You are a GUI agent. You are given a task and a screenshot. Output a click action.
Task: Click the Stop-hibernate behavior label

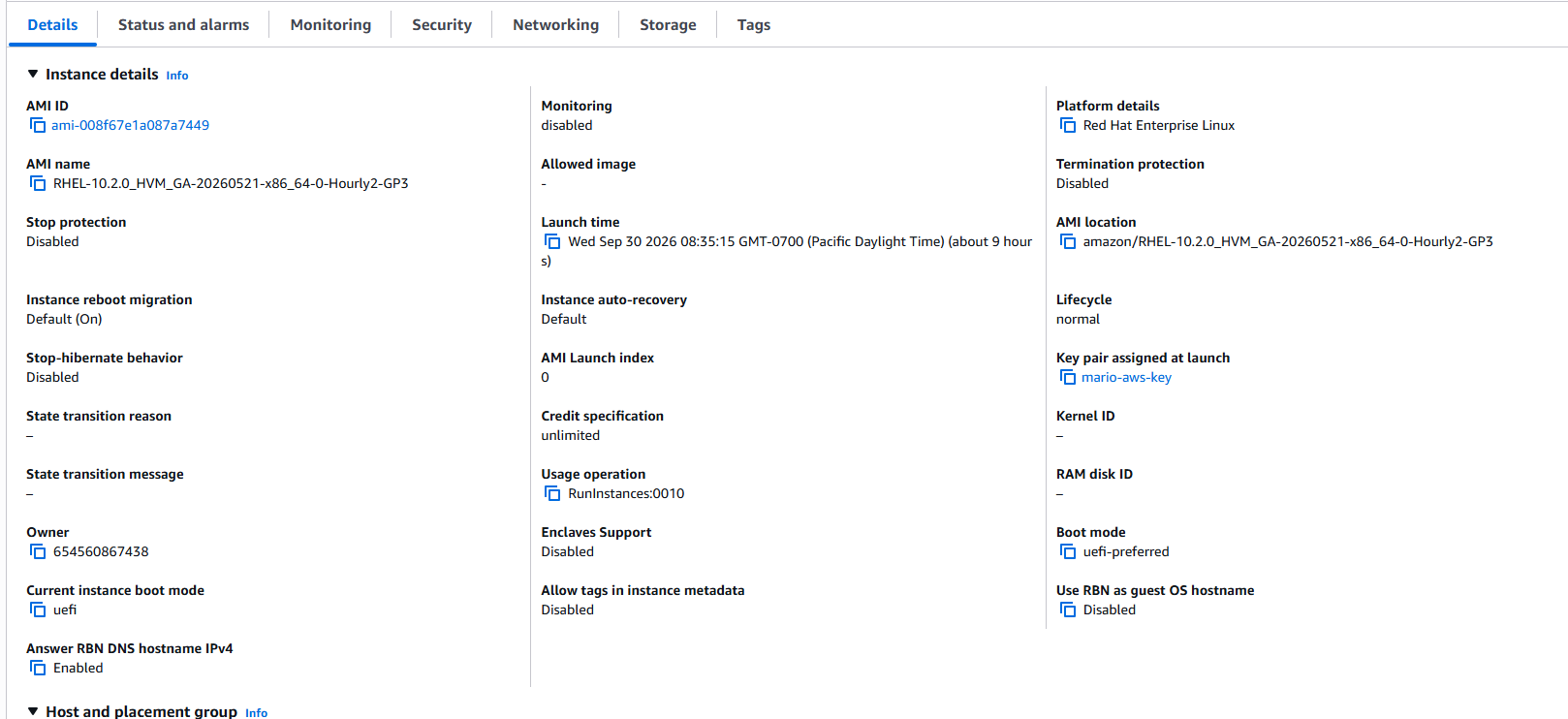pyautogui.click(x=105, y=358)
